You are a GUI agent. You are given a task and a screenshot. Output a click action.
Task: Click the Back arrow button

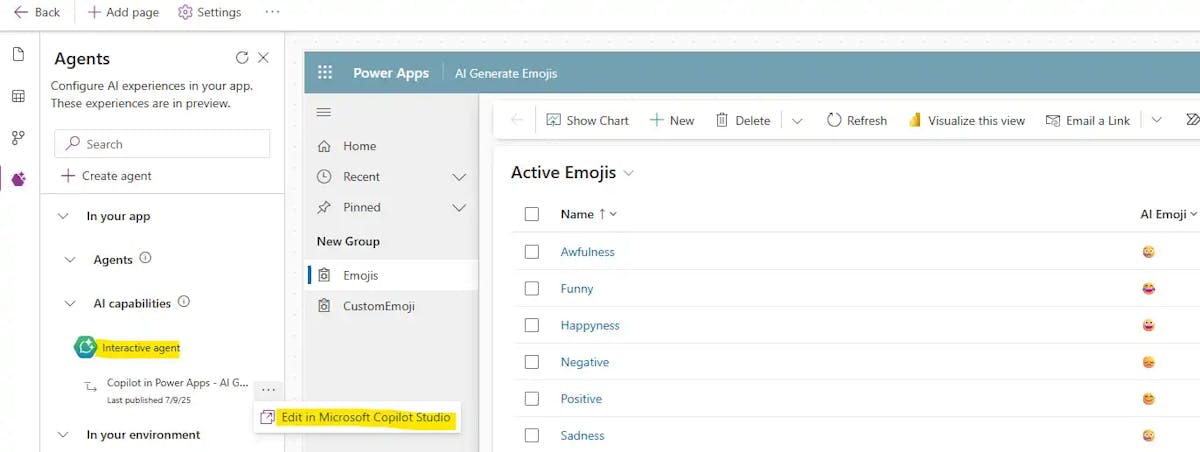coord(37,12)
